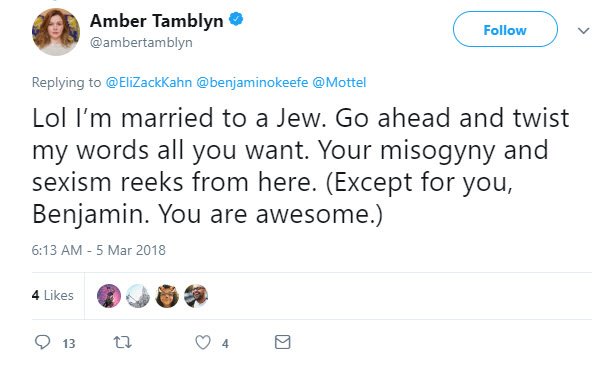Click the first purple liker avatar
614x365 pixels.
coord(109,296)
